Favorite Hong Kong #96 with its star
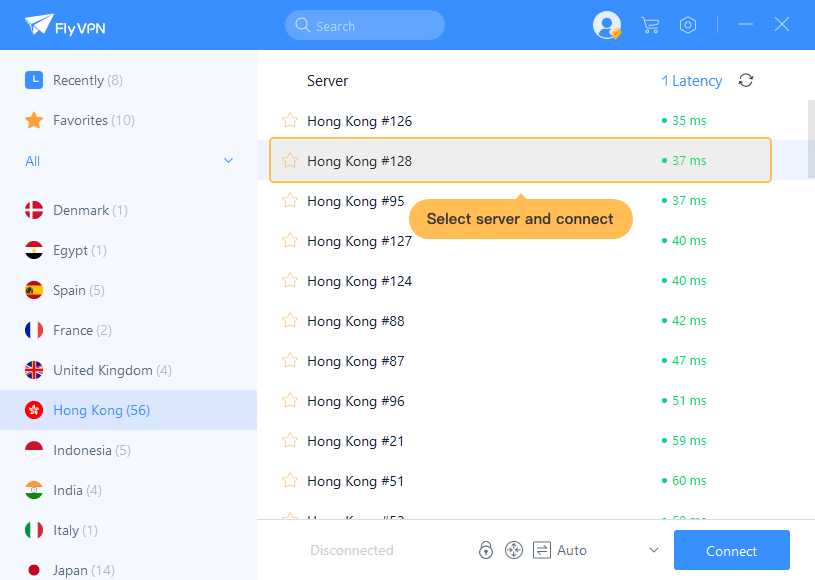Viewport: 815px width, 580px height. pyautogui.click(x=290, y=401)
